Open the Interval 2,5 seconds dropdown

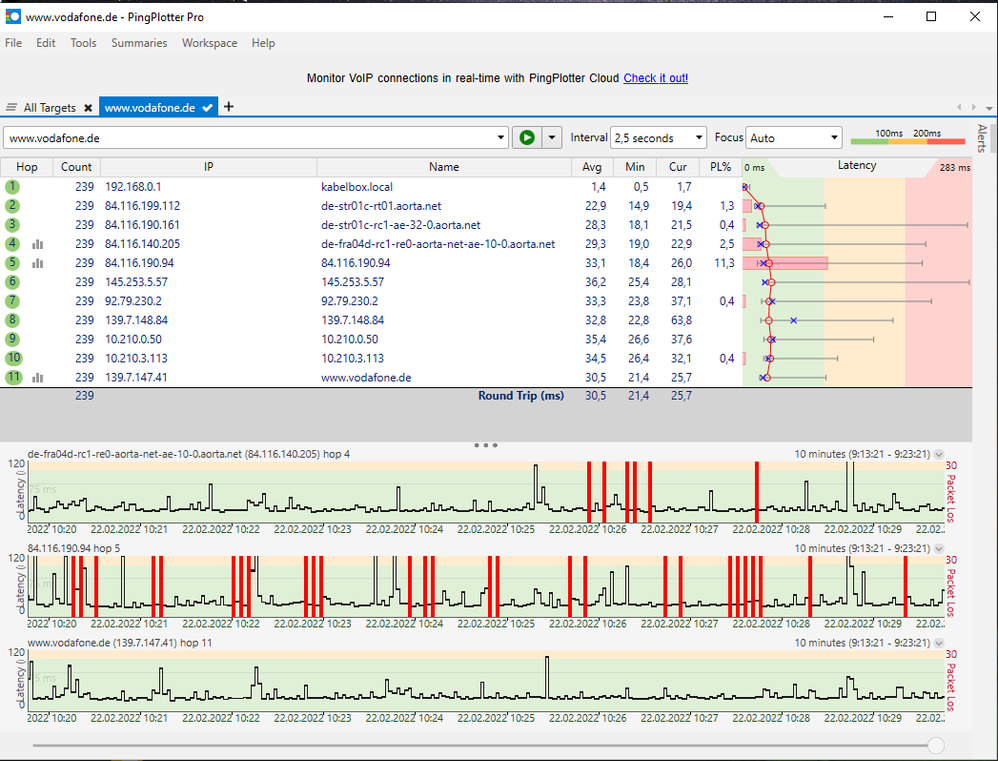click(658, 138)
